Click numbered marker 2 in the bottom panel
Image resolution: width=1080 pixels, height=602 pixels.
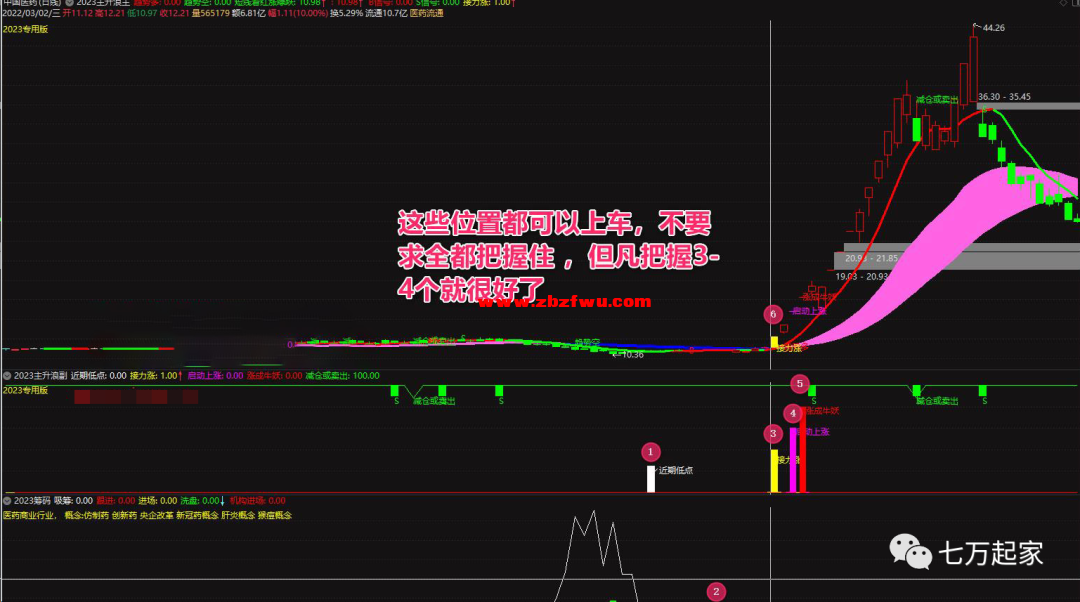(716, 592)
